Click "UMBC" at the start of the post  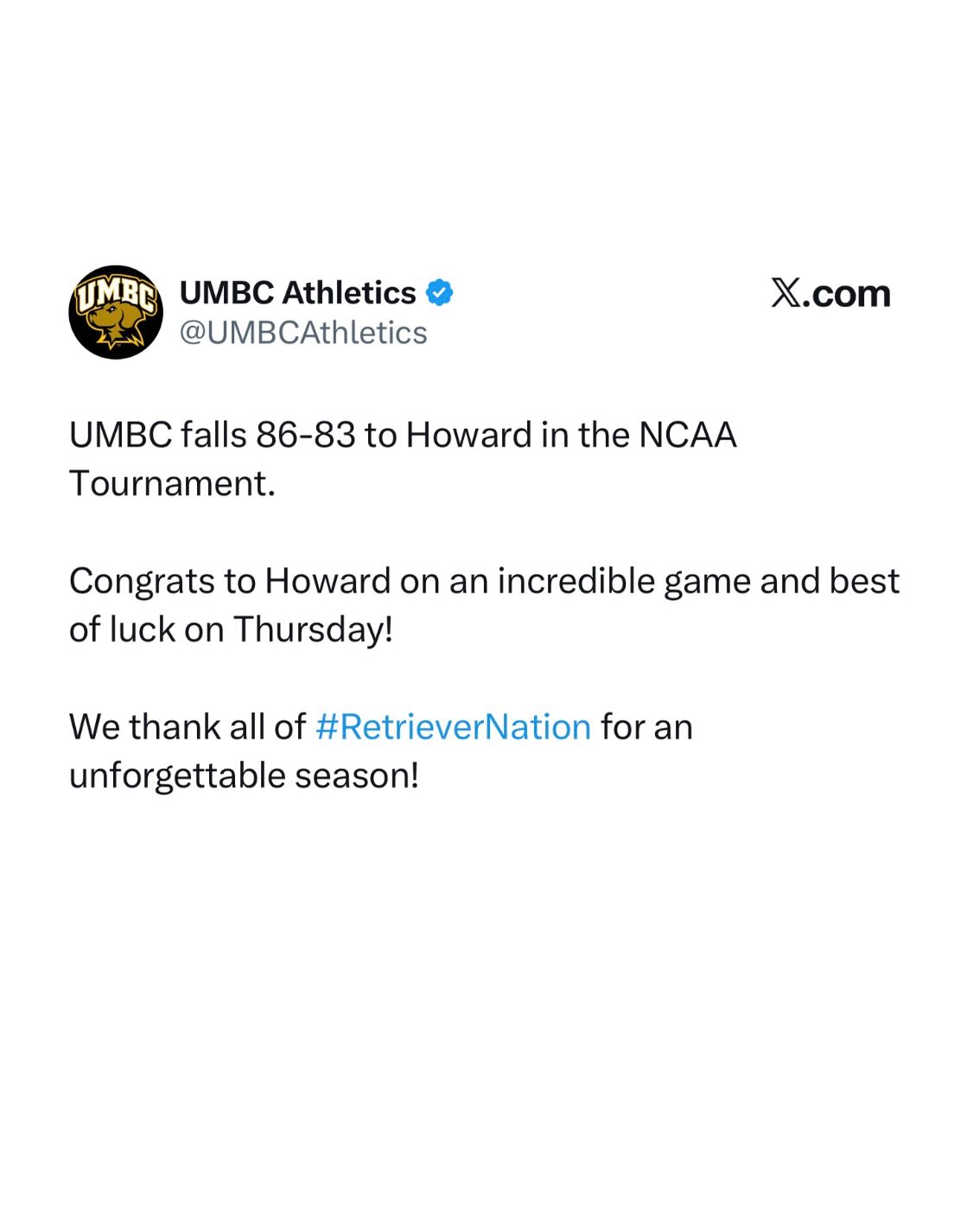tap(120, 435)
